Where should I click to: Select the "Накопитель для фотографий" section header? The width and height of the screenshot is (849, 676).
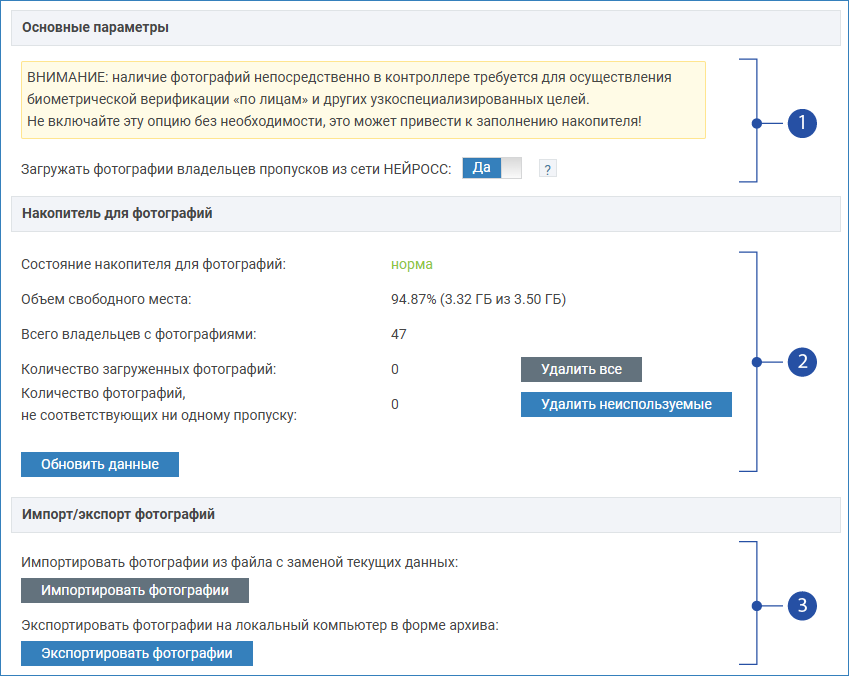[x=117, y=213]
